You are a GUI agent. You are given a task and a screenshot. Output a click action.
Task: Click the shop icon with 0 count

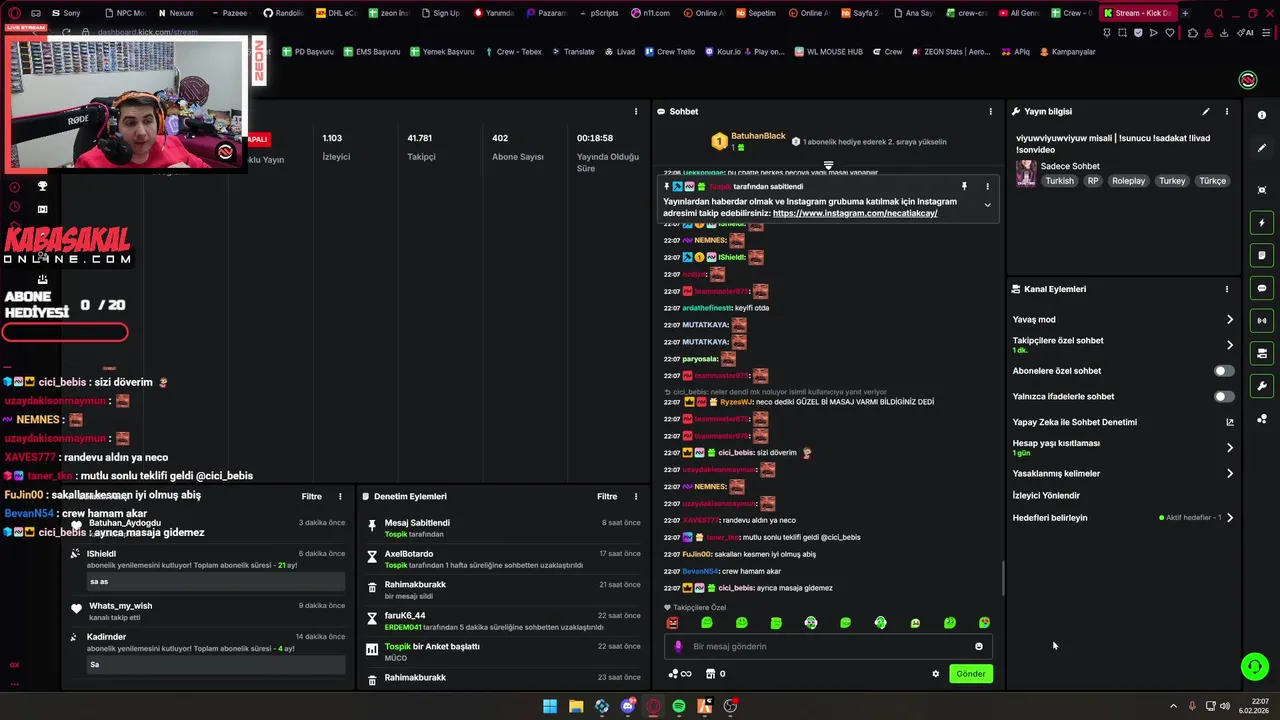point(716,674)
